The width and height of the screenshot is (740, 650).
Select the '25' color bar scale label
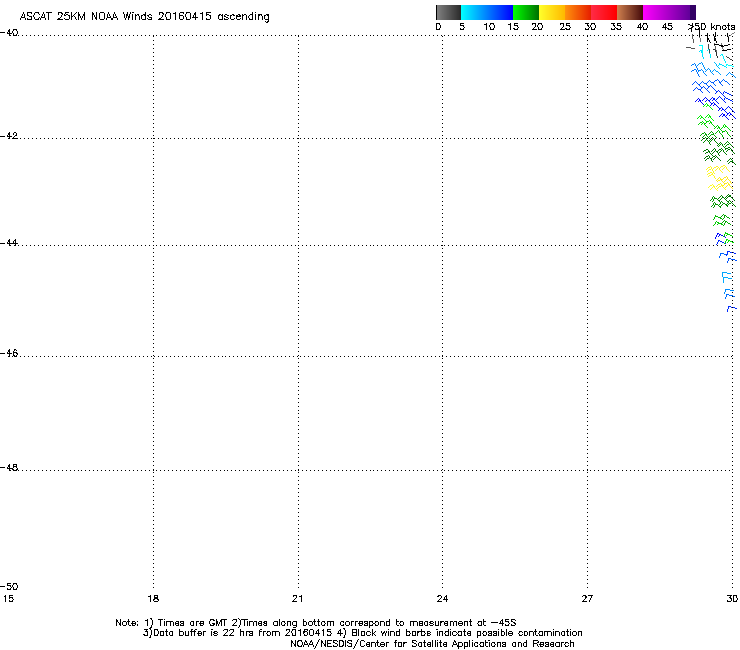(x=565, y=27)
